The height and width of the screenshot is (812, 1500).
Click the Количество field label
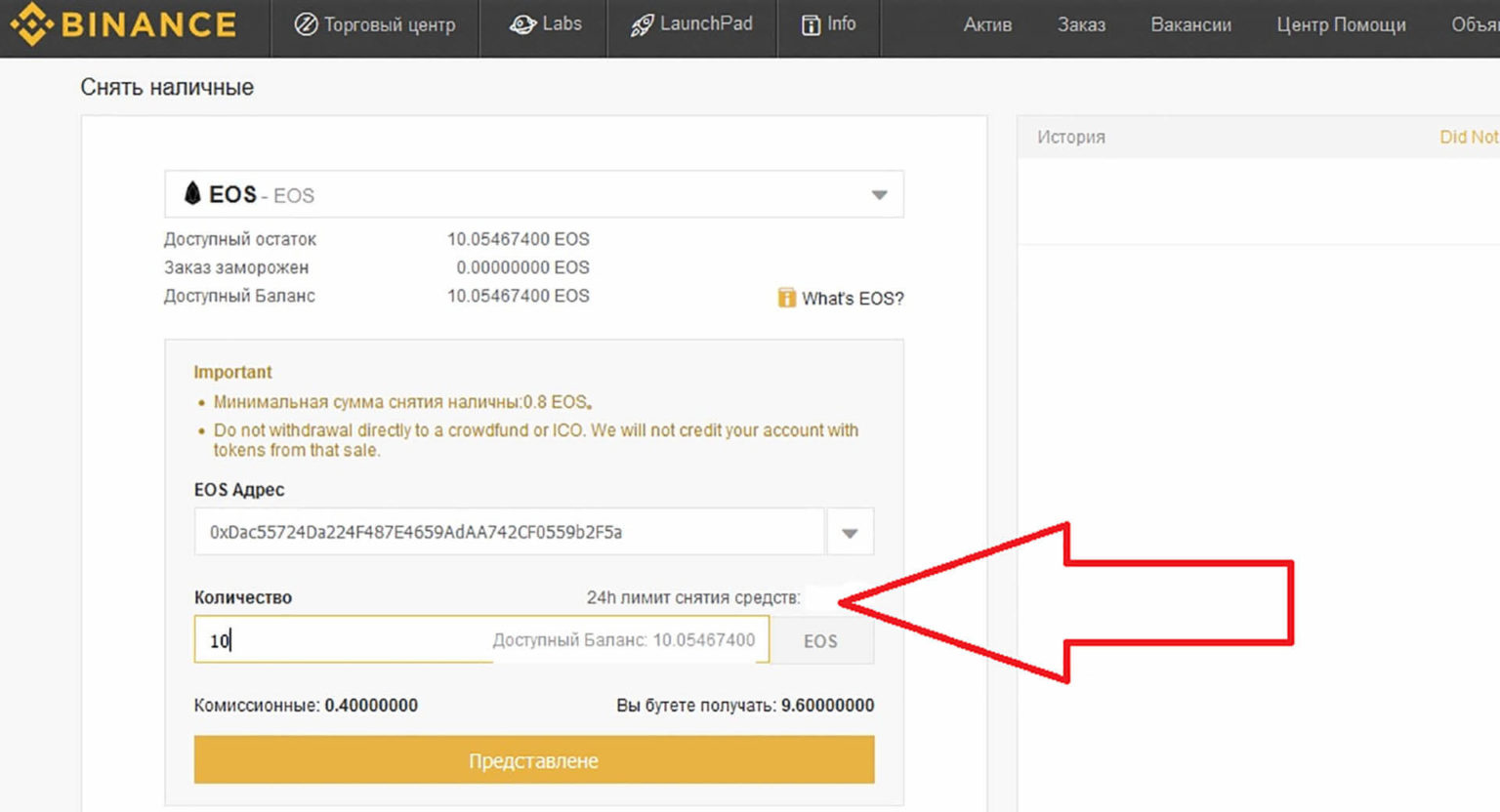(x=243, y=597)
